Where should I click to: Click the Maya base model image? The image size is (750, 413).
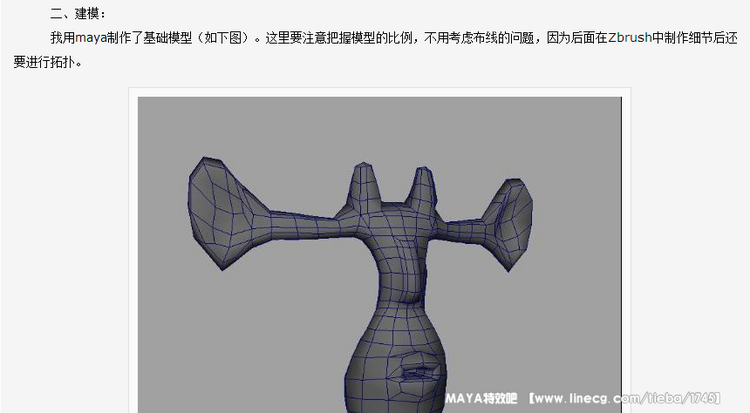380,255
